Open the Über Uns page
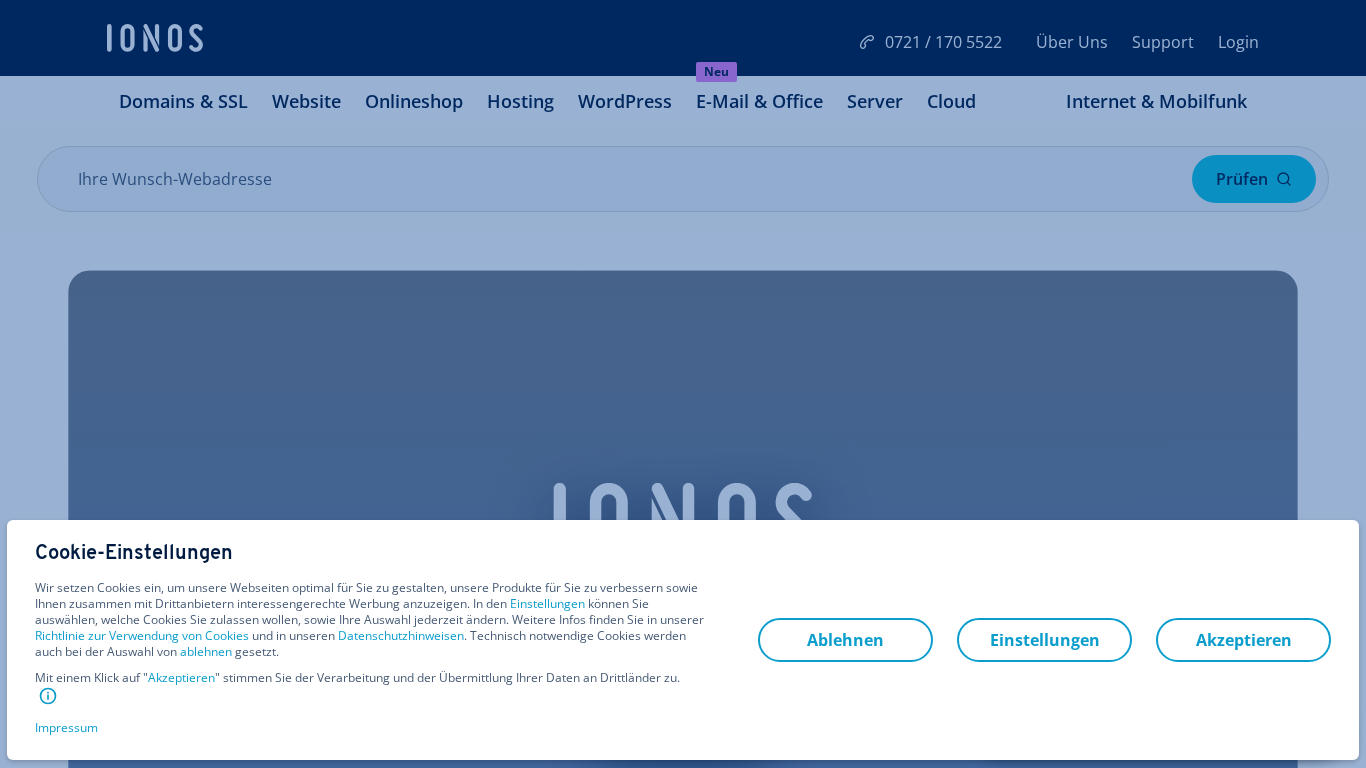The width and height of the screenshot is (1366, 768). tap(1072, 42)
